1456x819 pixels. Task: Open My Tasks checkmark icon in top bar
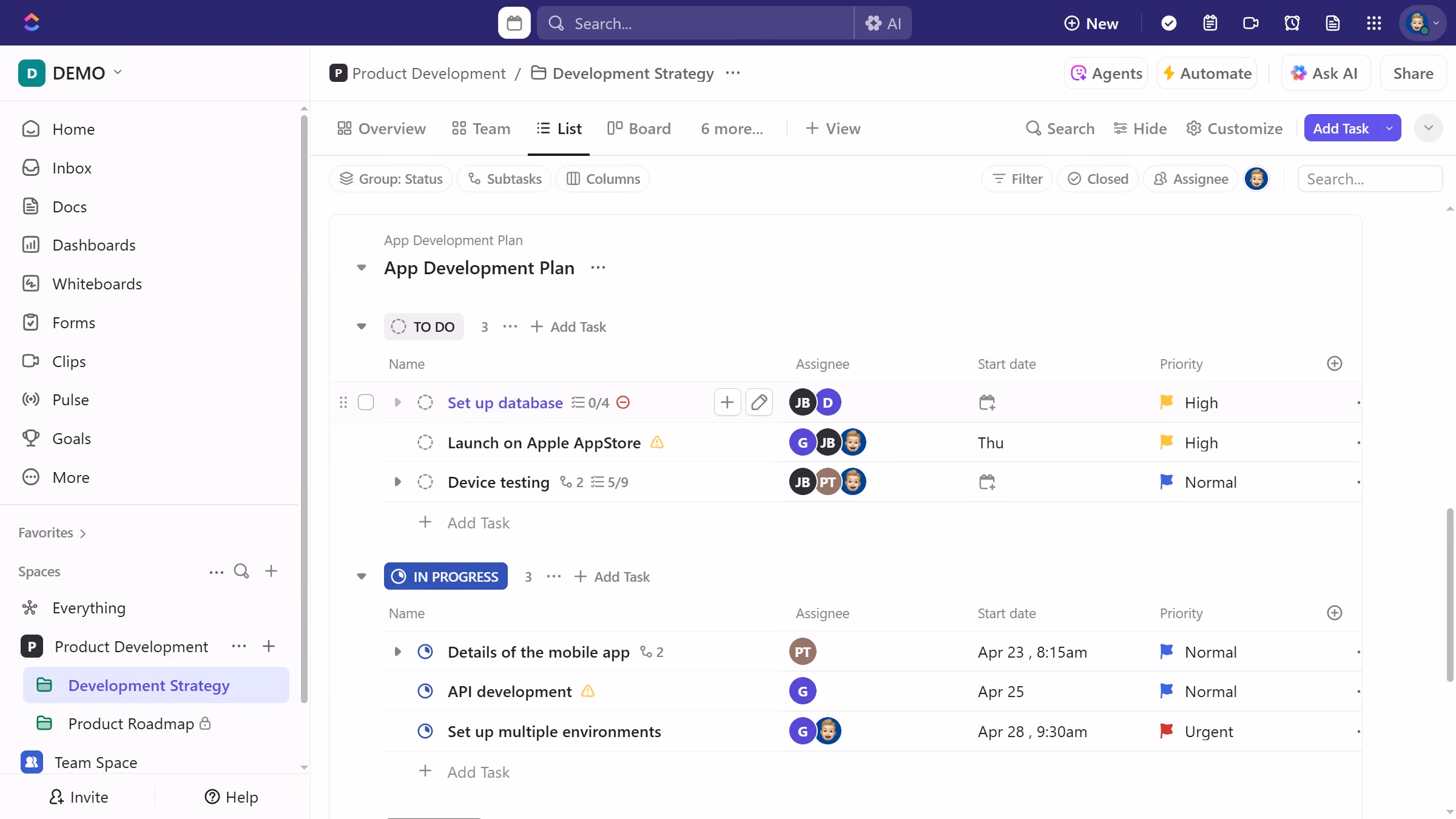1168,23
